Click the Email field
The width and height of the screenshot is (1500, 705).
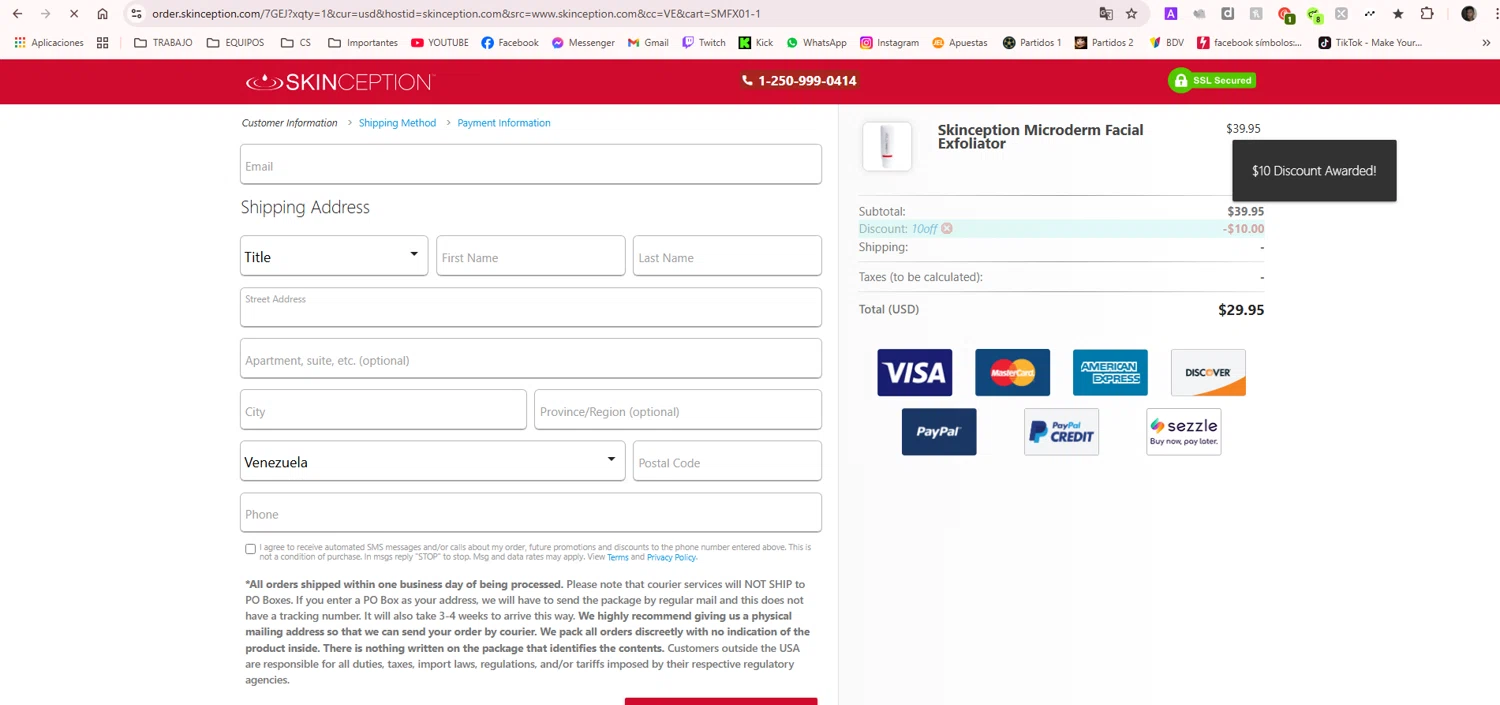(x=531, y=165)
